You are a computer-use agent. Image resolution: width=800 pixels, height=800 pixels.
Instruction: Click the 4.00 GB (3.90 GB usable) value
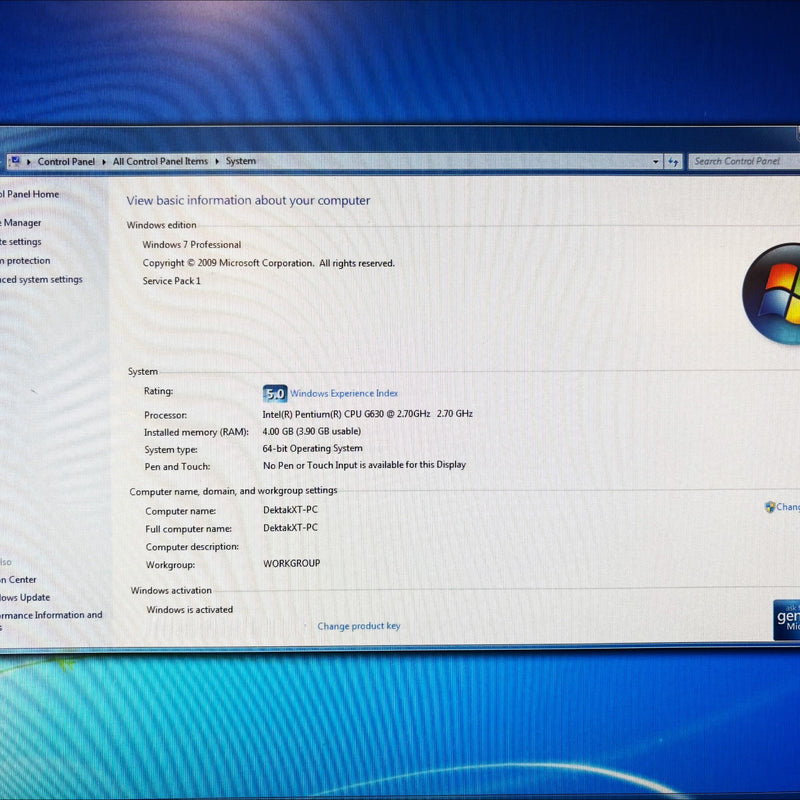pyautogui.click(x=312, y=431)
